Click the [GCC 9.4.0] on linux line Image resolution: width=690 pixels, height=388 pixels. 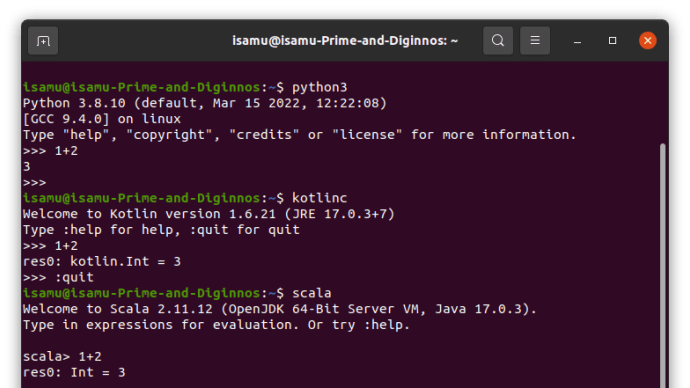pos(102,119)
